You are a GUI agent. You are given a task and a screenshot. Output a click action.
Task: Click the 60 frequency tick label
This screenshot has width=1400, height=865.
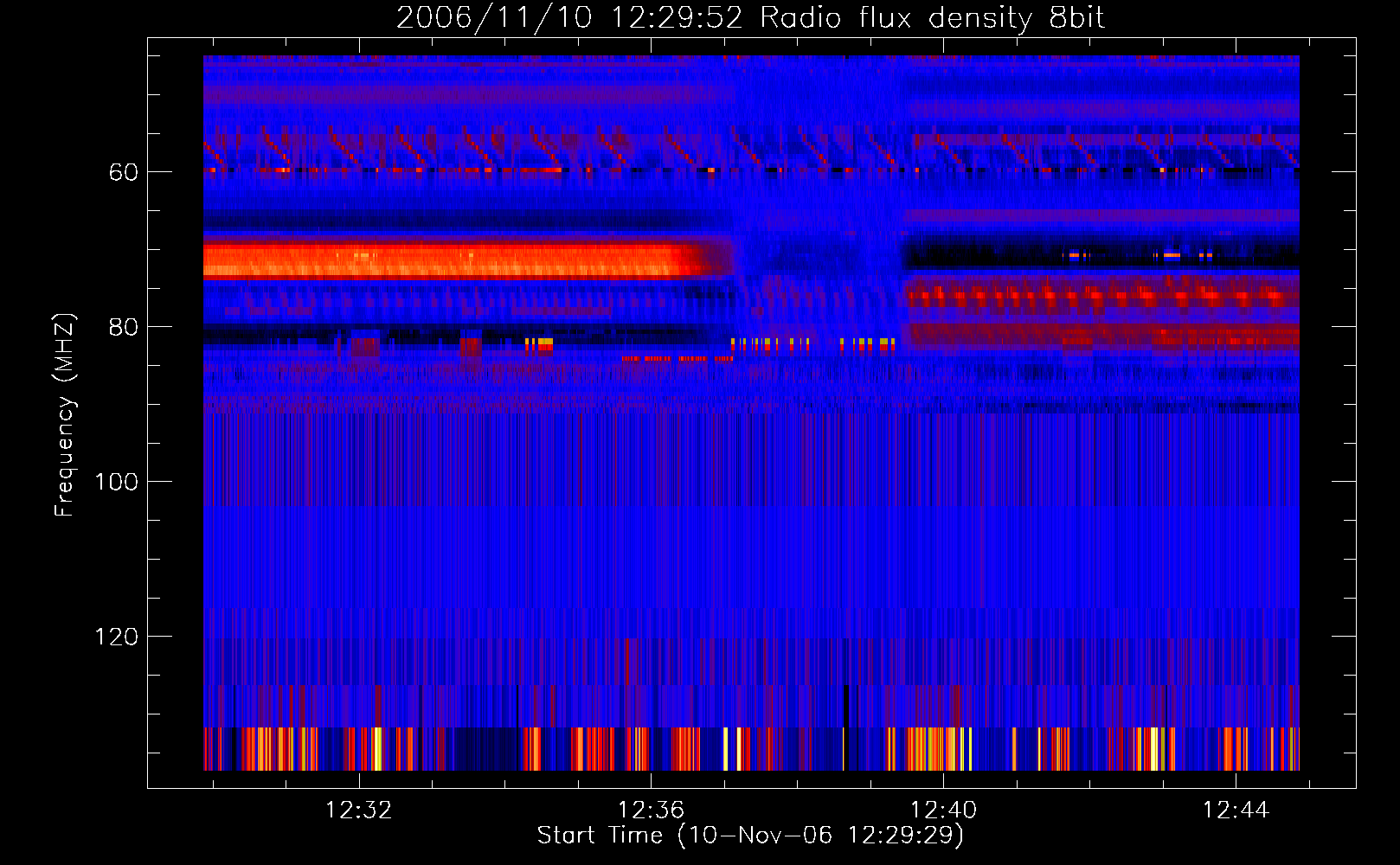tap(124, 172)
